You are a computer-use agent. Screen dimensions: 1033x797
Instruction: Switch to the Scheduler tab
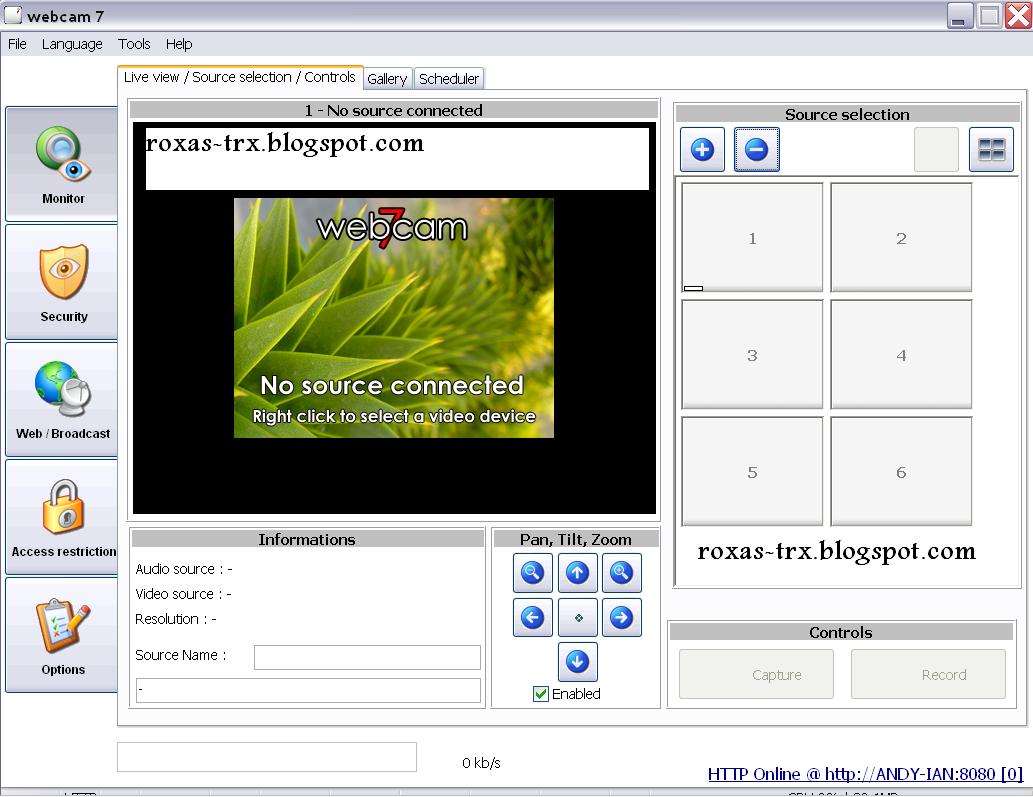pyautogui.click(x=449, y=78)
